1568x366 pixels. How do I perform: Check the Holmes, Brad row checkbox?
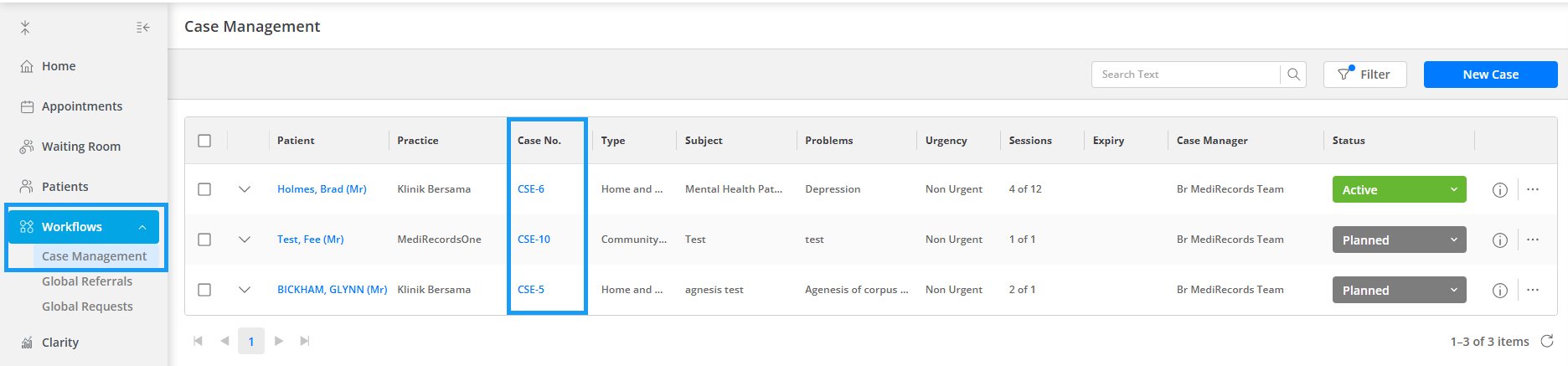(x=204, y=189)
